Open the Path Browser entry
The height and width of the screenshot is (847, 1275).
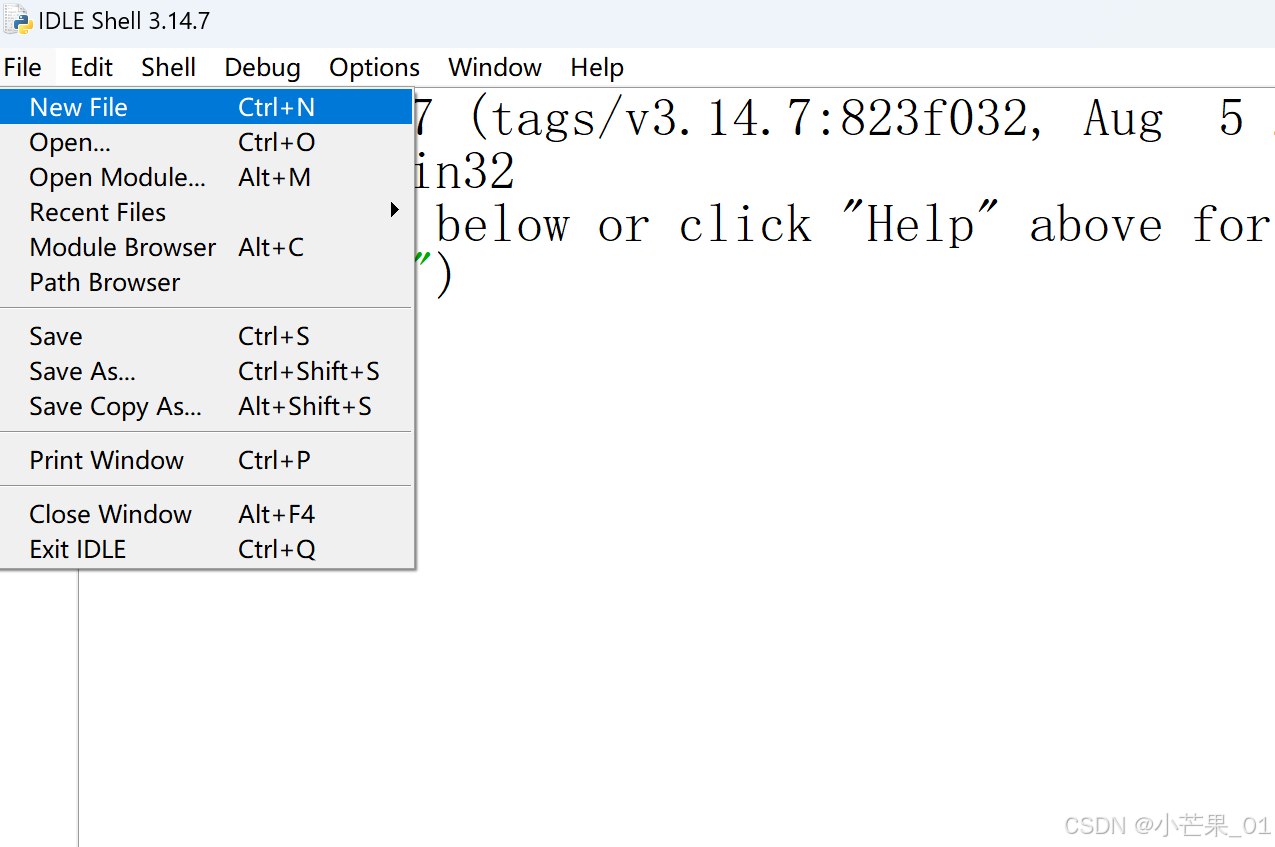tap(206, 282)
